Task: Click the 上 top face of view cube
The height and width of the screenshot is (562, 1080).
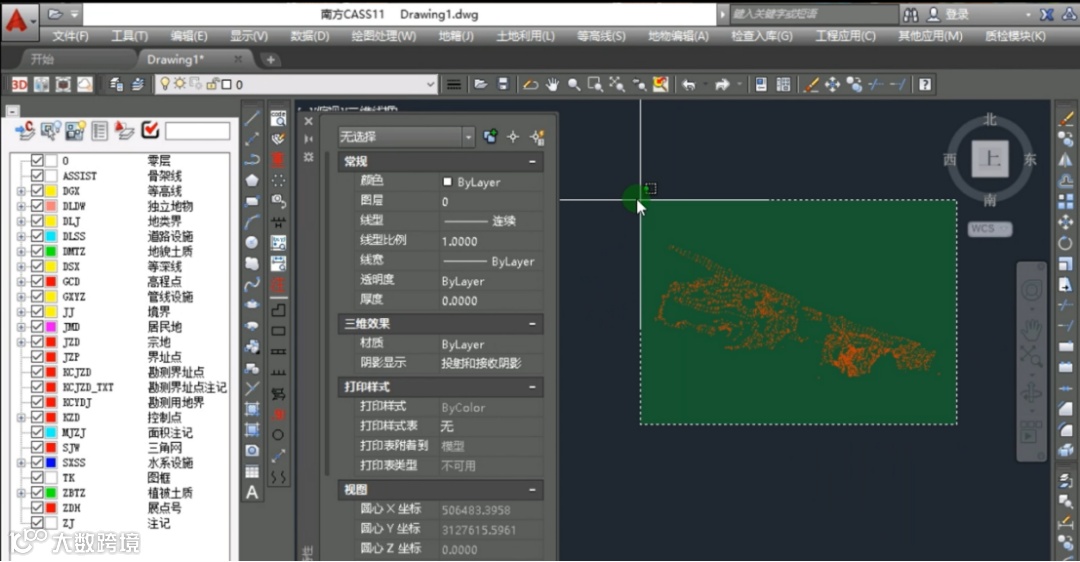Action: 990,159
